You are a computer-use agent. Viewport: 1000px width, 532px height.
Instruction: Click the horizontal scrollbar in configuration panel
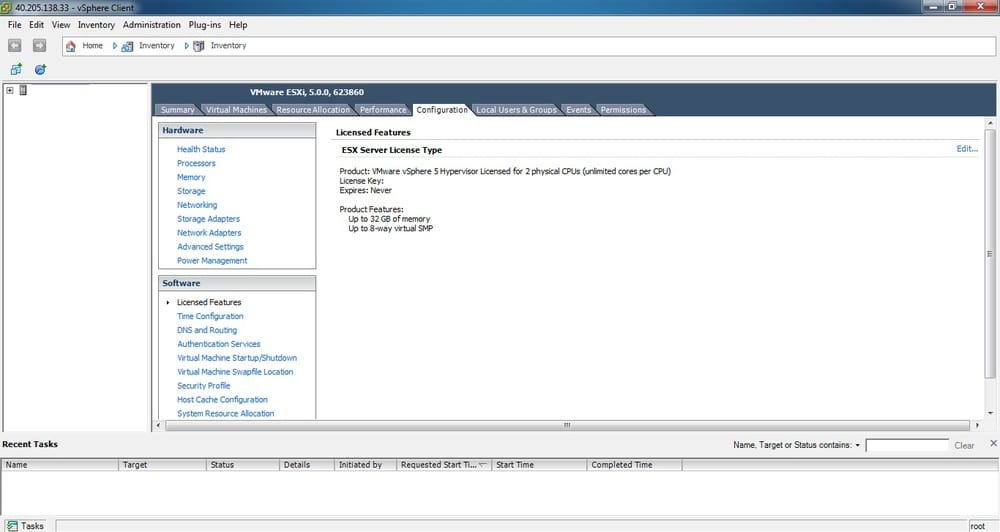click(x=567, y=425)
